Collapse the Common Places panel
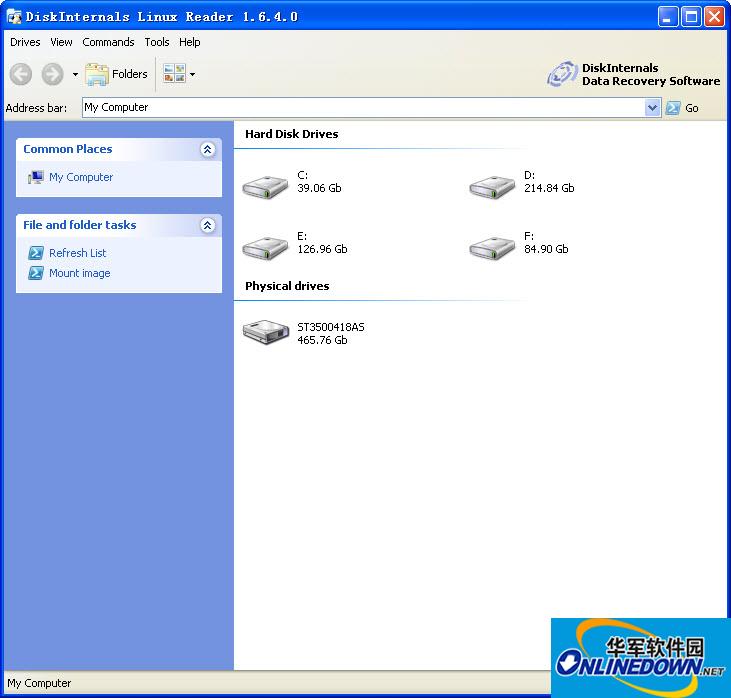Screen dimensions: 731x698 click(207, 149)
